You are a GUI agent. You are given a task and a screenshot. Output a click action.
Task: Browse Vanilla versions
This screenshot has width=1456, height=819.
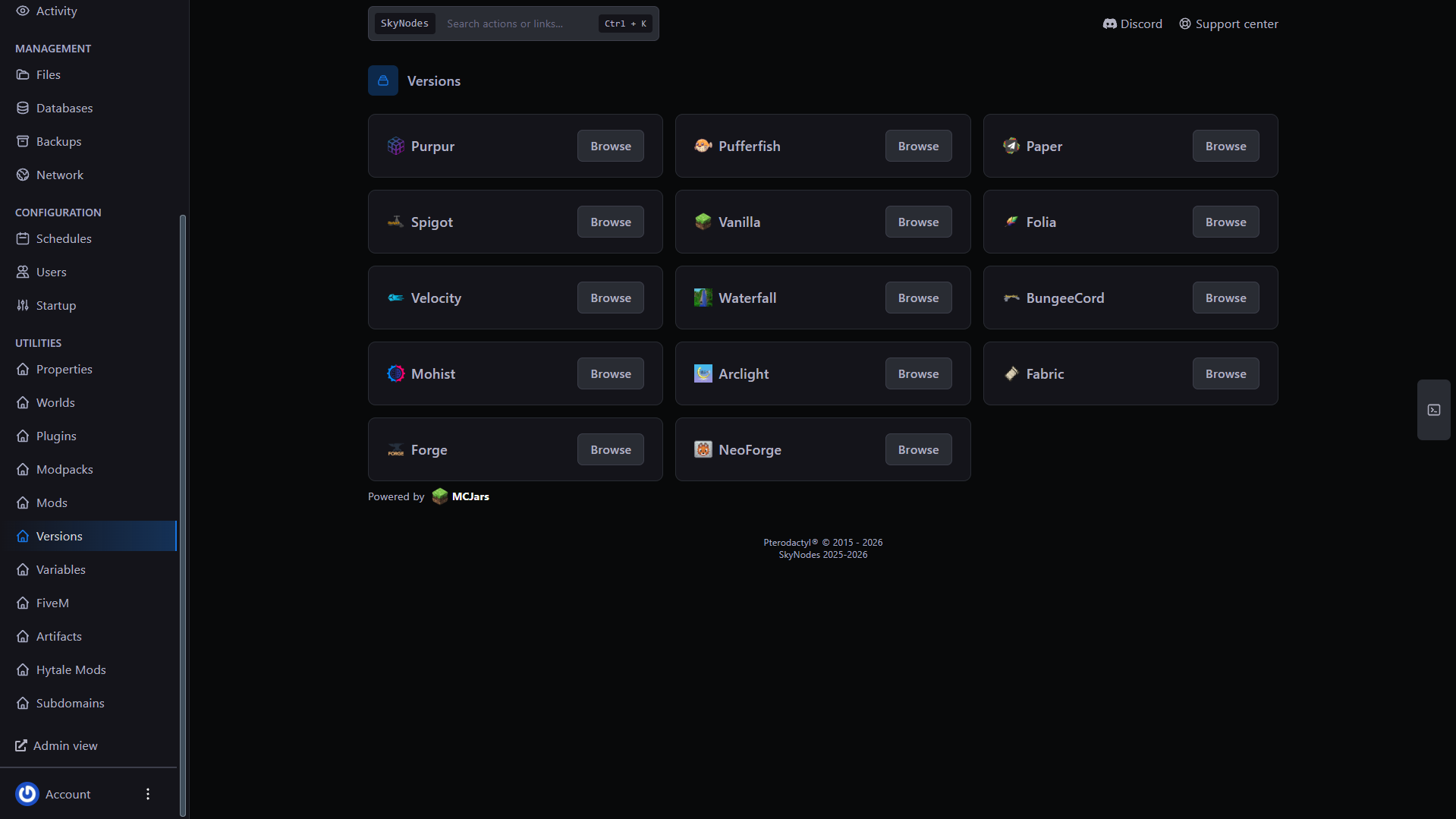click(918, 222)
